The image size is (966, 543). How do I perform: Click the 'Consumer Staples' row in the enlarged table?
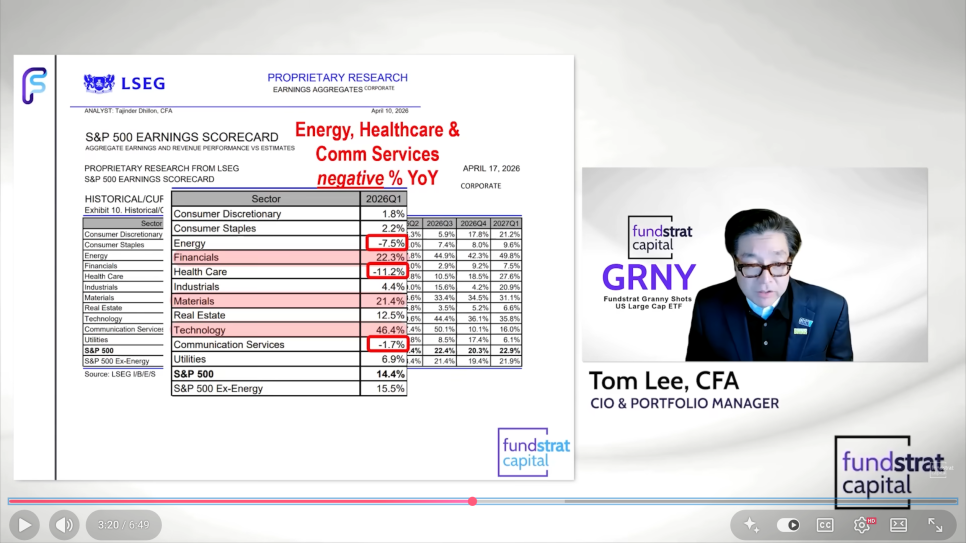[x=289, y=228]
